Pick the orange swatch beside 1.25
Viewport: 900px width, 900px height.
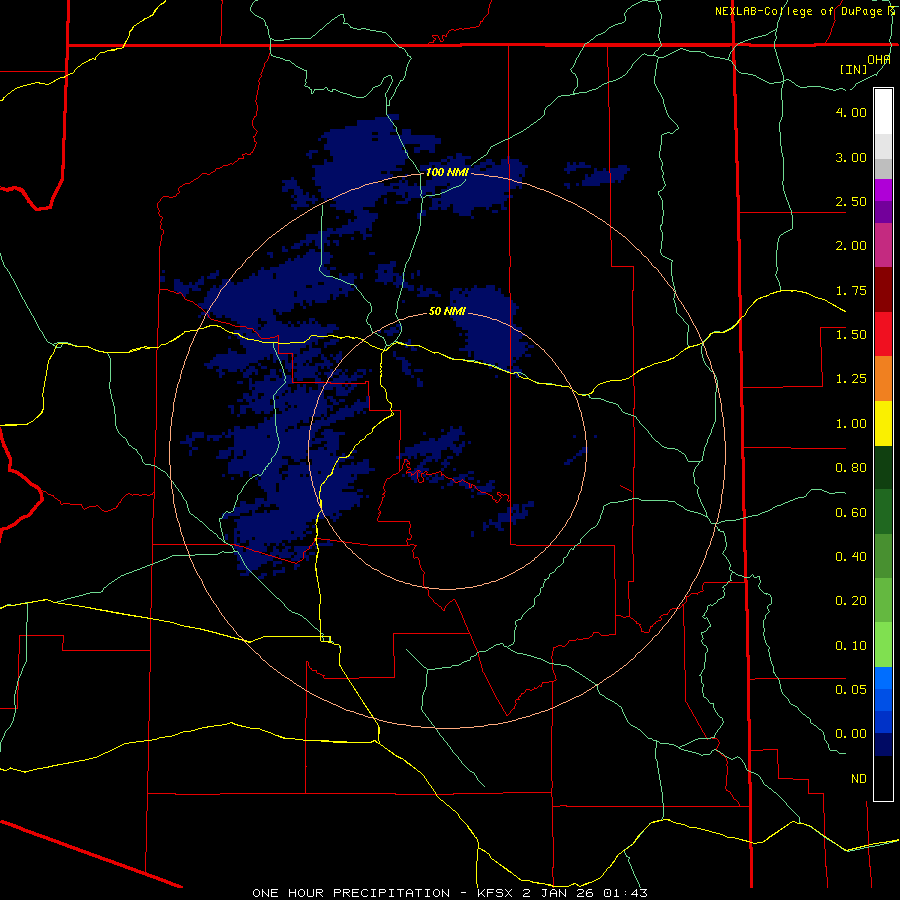(883, 378)
